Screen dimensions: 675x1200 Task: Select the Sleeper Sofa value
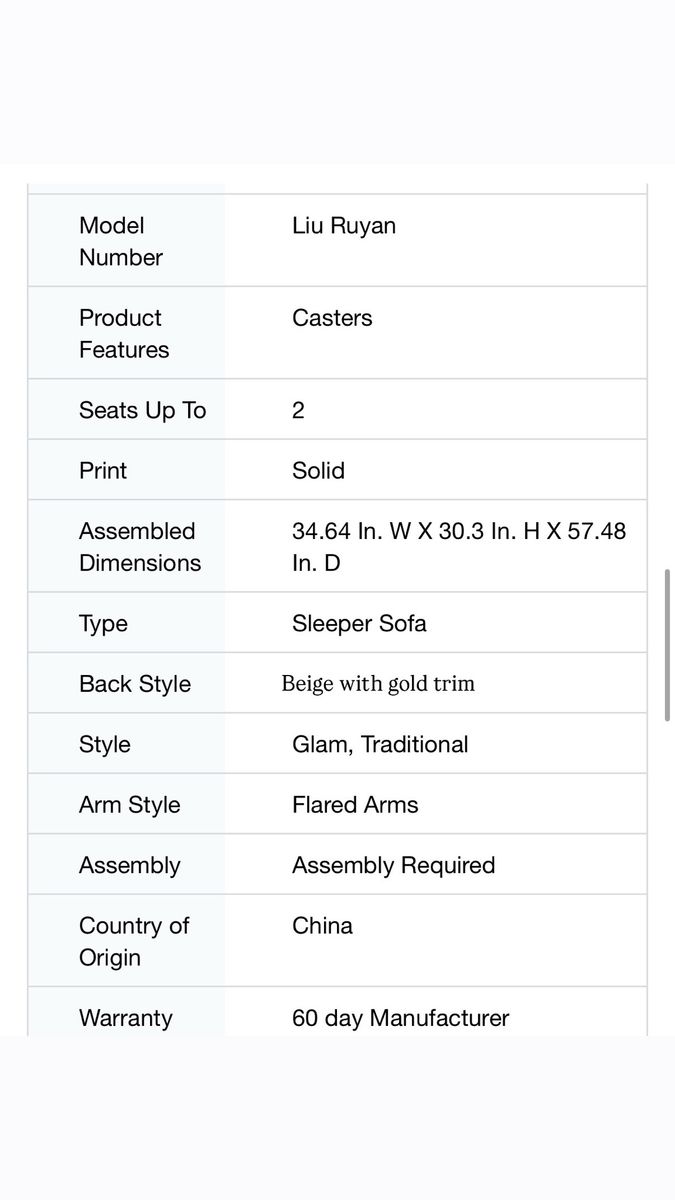pos(359,624)
